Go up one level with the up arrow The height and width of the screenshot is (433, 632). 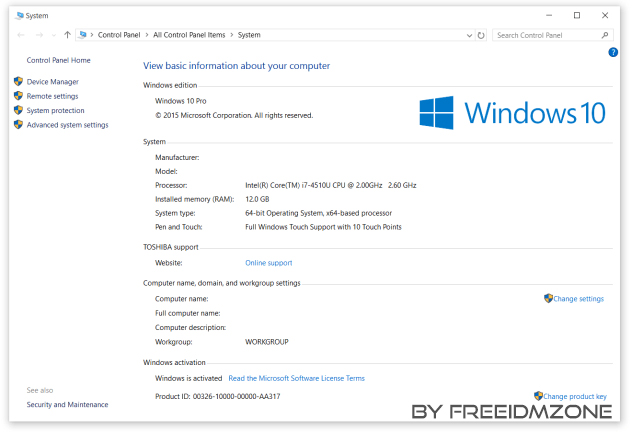coord(67,35)
